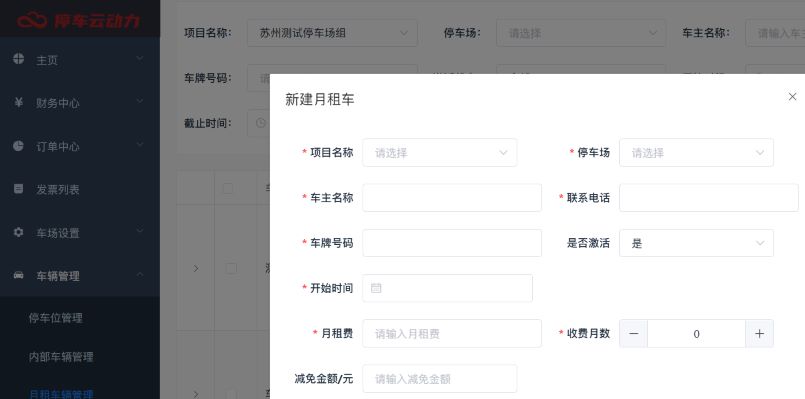Screen dimensions: 805x399
Task: Click the 主页 home icon in sidebar
Action: point(18,59)
